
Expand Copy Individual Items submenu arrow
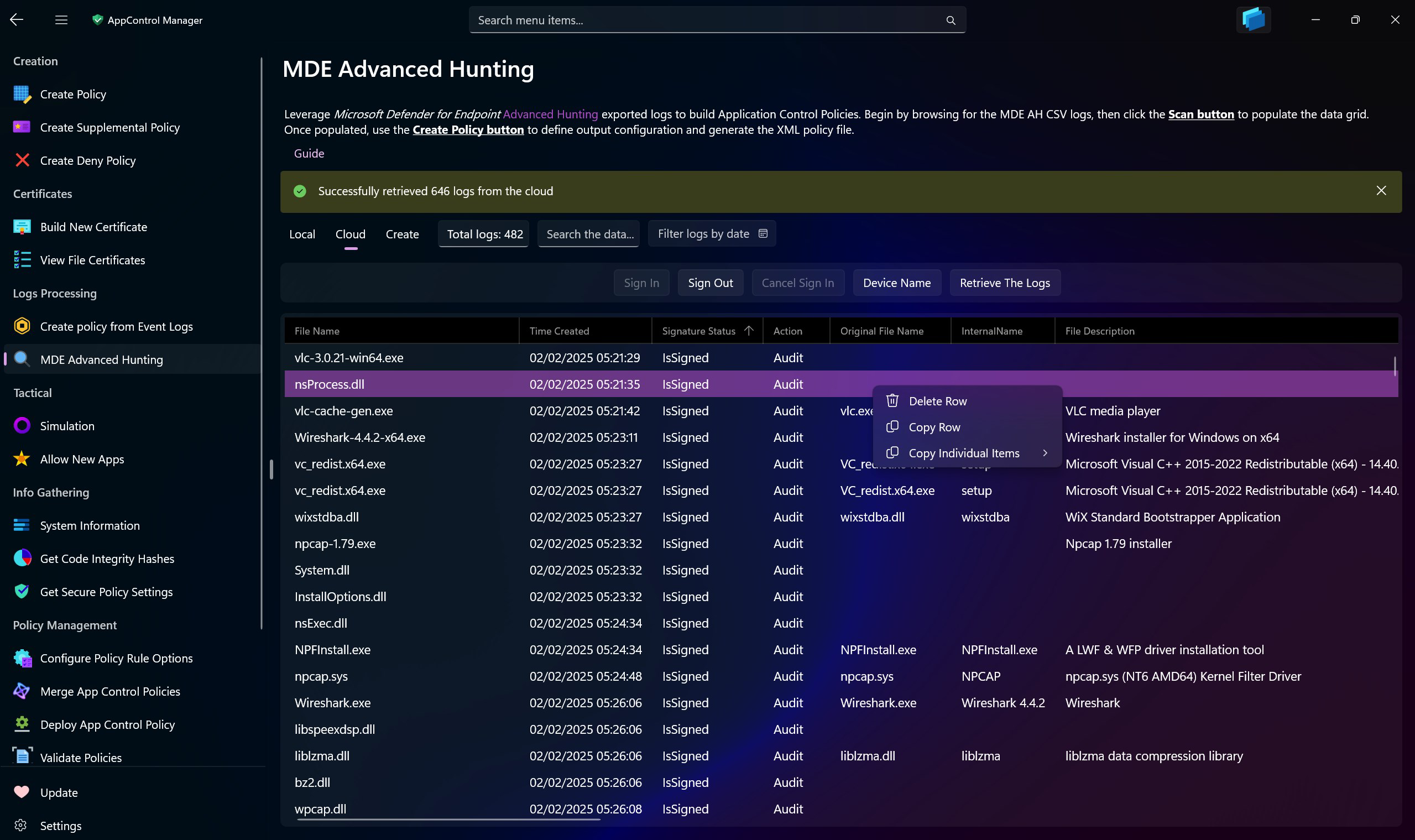(1045, 453)
